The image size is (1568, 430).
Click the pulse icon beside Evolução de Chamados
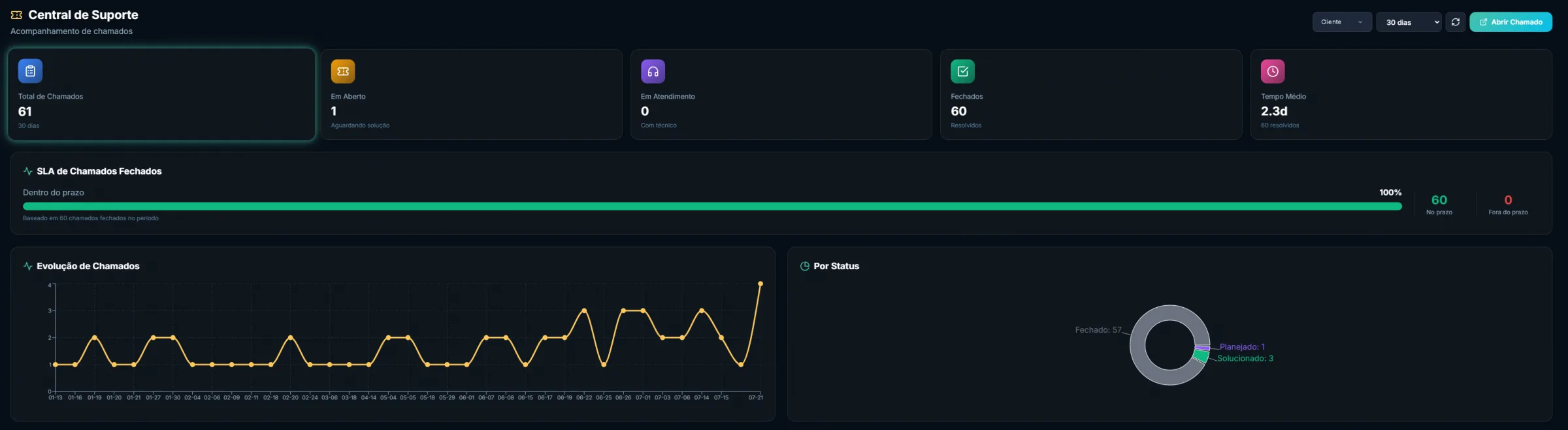point(28,266)
